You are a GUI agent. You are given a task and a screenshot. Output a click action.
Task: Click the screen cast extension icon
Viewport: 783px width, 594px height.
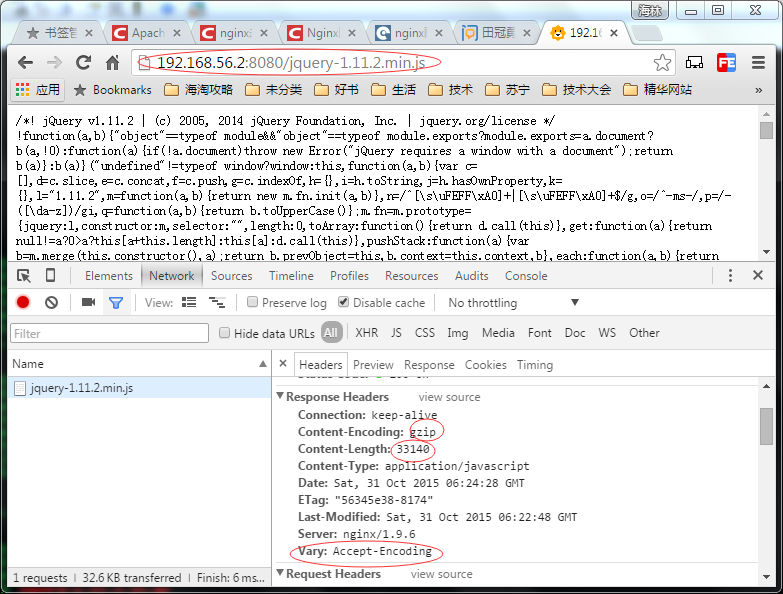pos(694,63)
